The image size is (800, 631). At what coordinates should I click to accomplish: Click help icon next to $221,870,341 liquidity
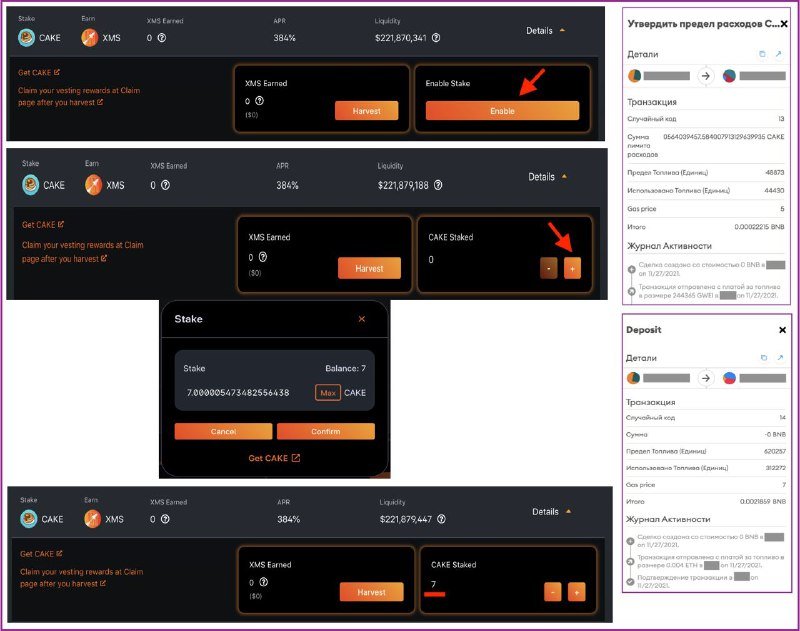point(435,38)
